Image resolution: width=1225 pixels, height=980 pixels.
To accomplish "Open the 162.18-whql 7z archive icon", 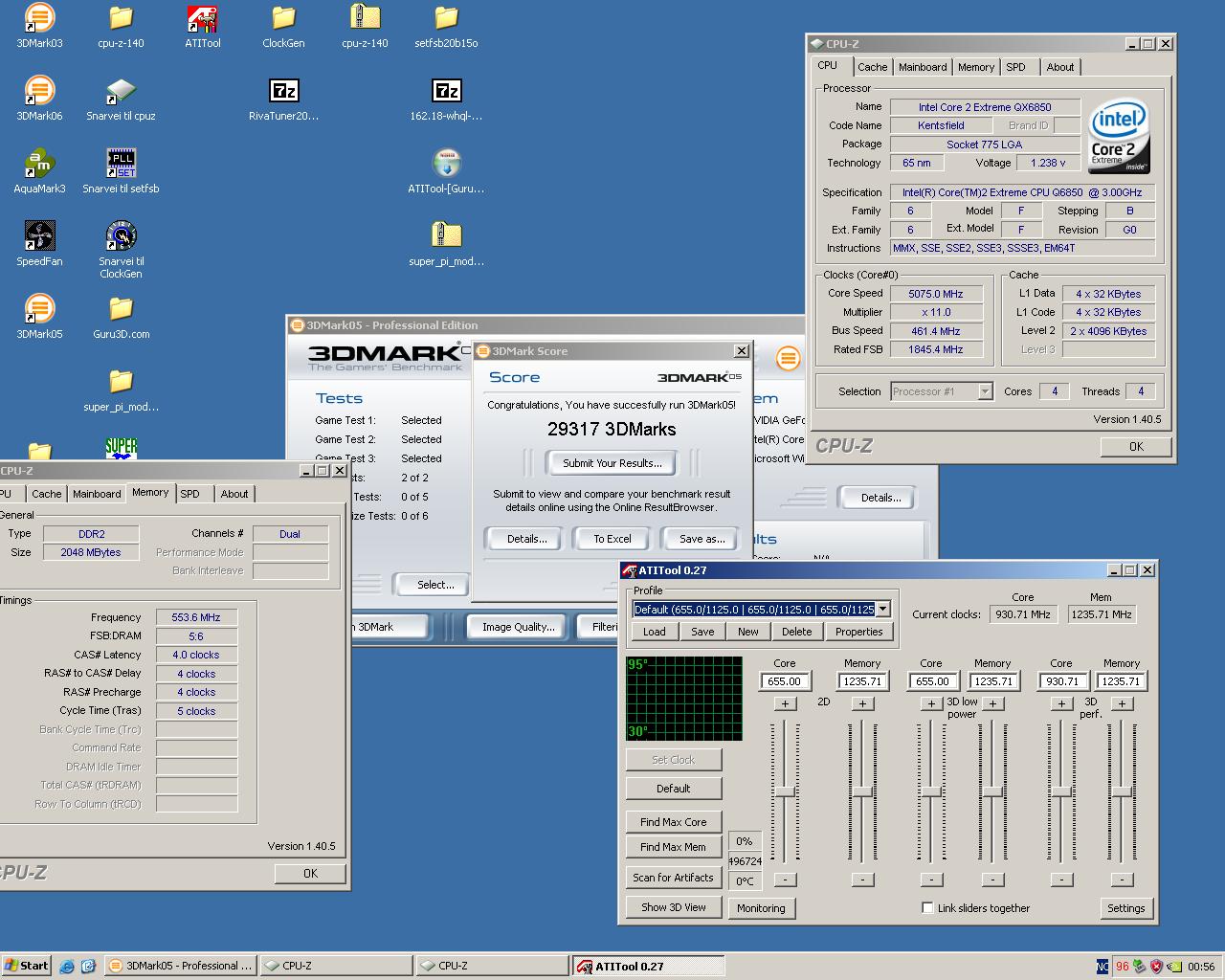I will pos(446,99).
